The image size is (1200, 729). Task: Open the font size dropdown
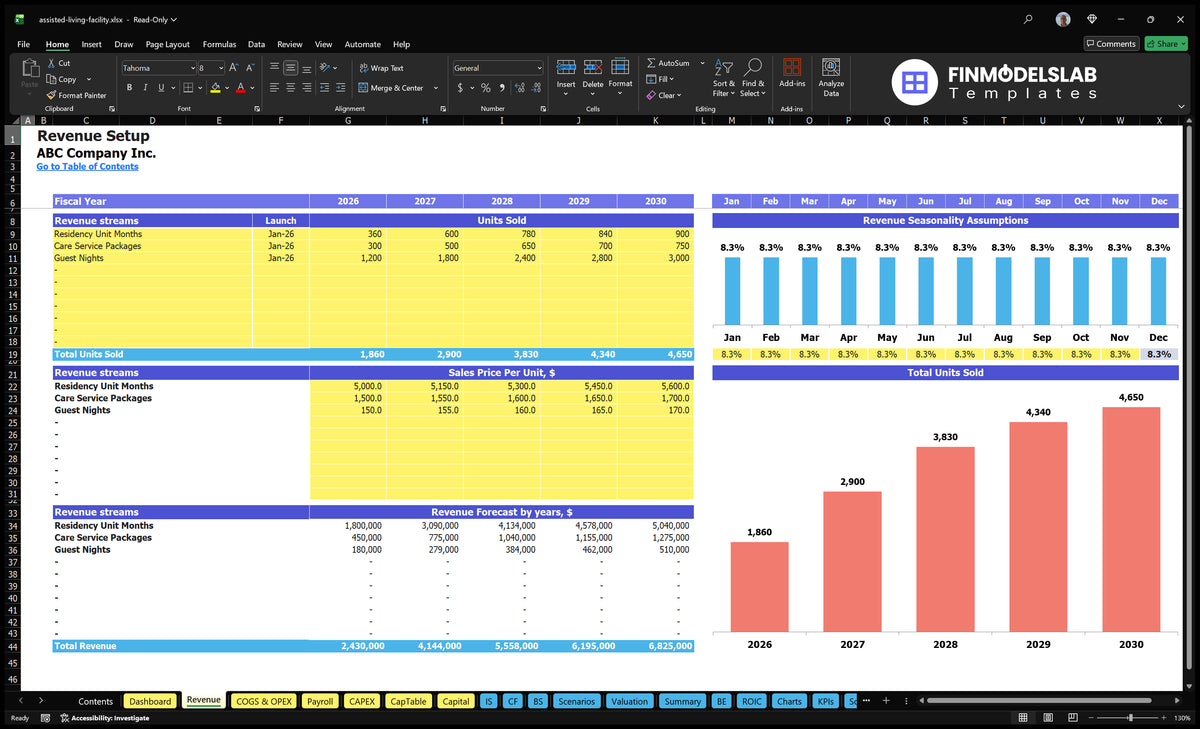[x=220, y=68]
